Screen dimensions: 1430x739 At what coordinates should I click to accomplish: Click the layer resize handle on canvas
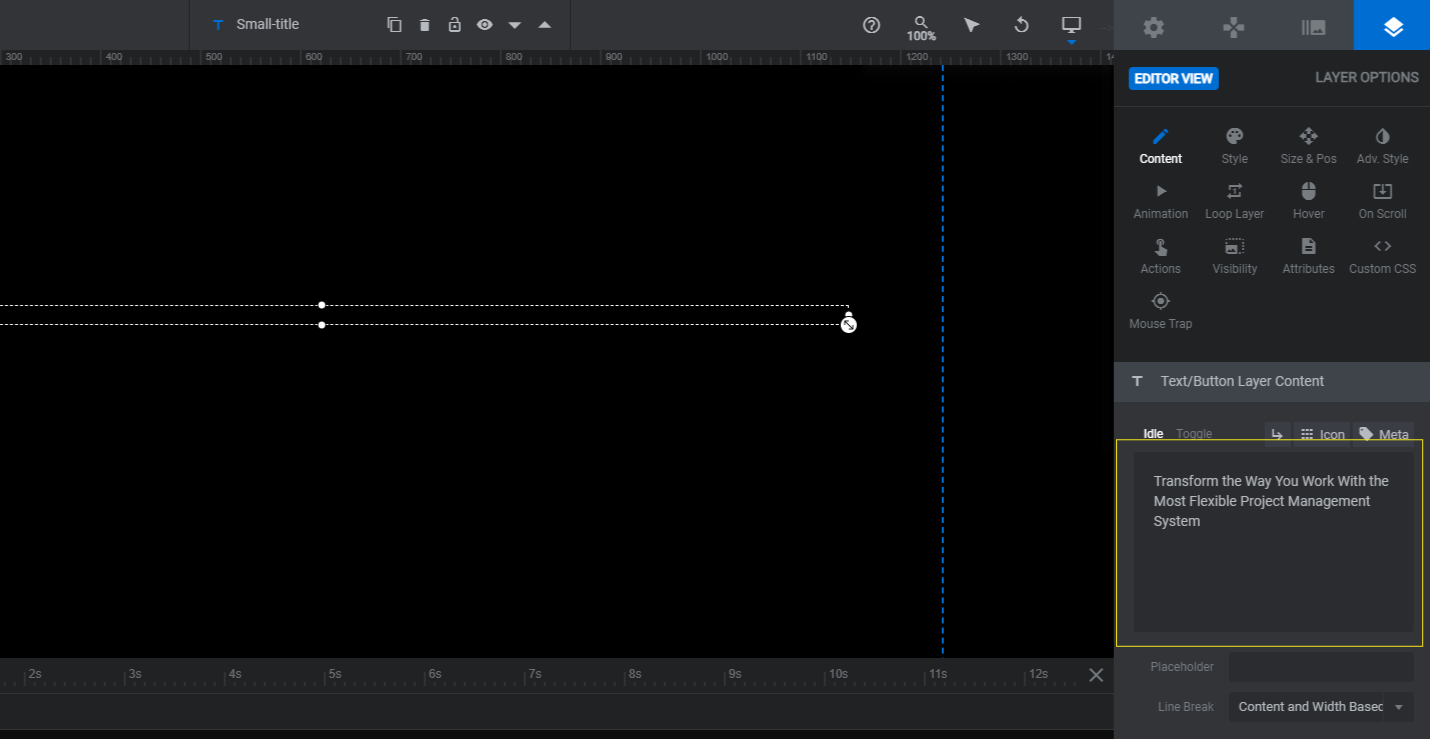(x=849, y=323)
